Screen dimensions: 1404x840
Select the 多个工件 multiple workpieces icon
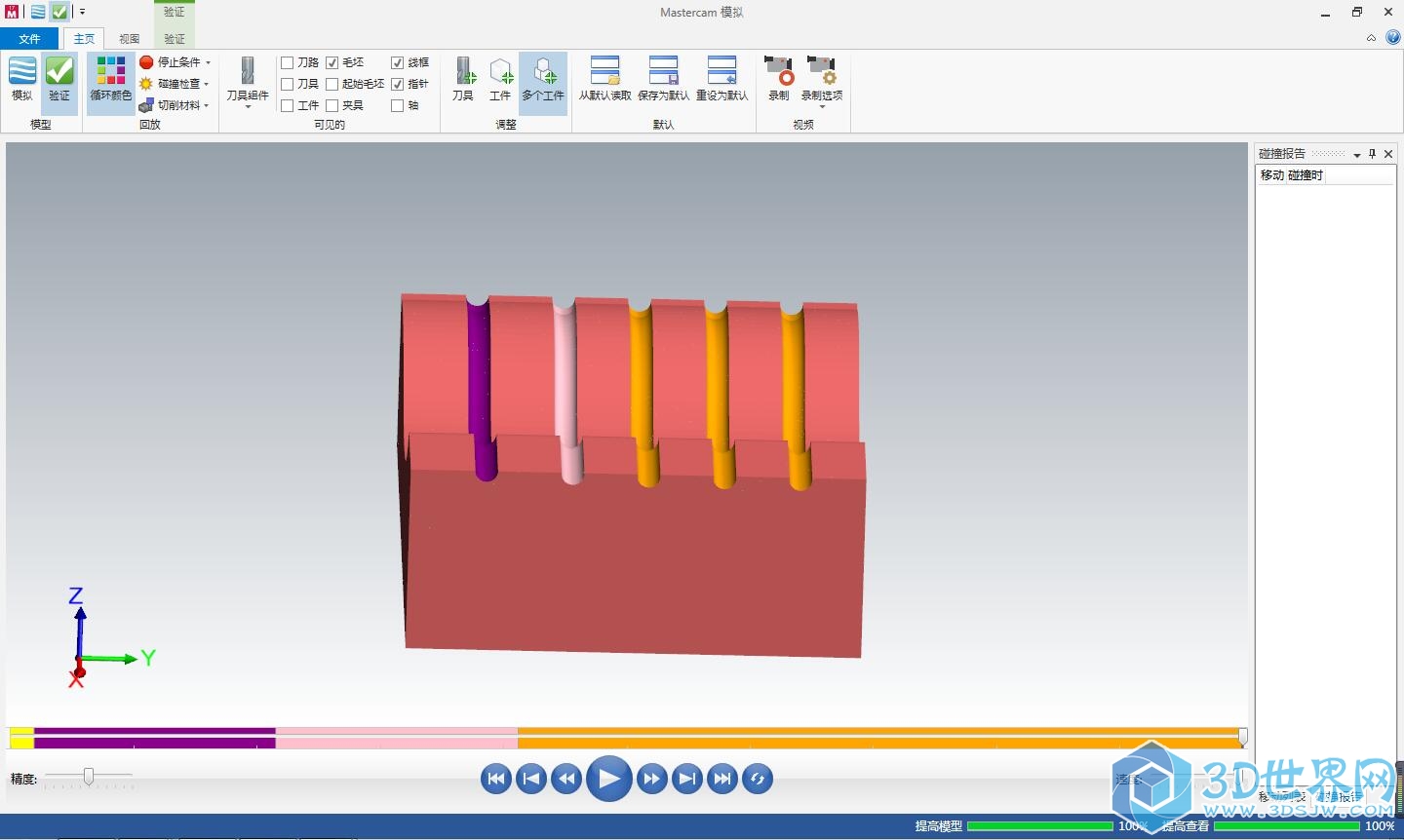(543, 71)
